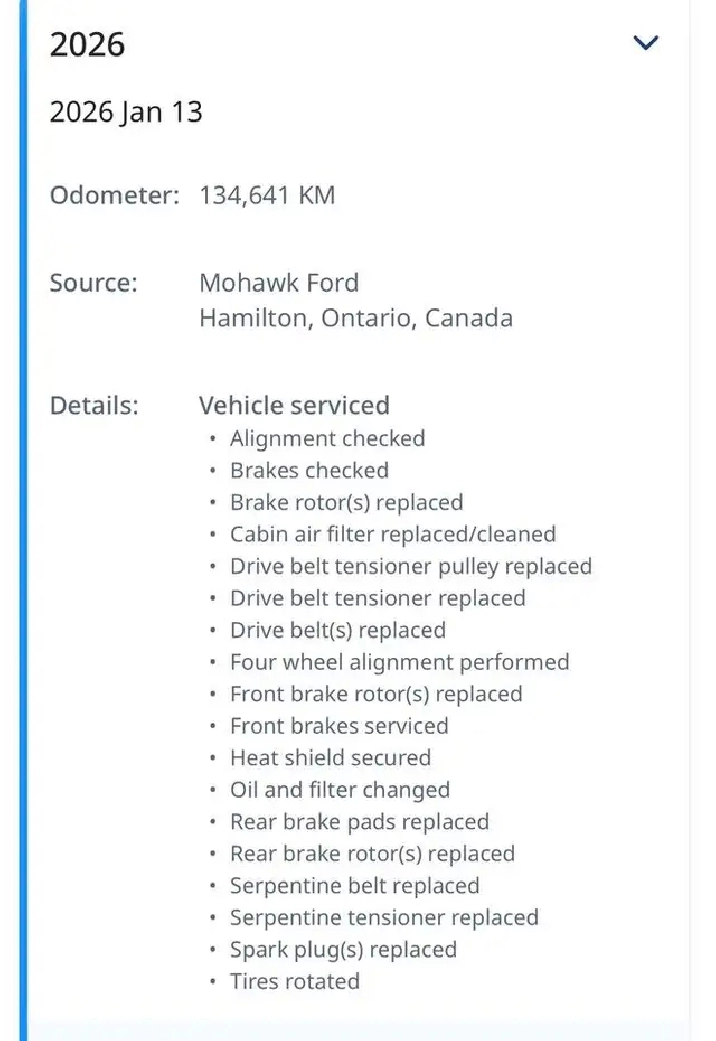
Task: Click the Mohawk Ford source name
Action: 279,283
